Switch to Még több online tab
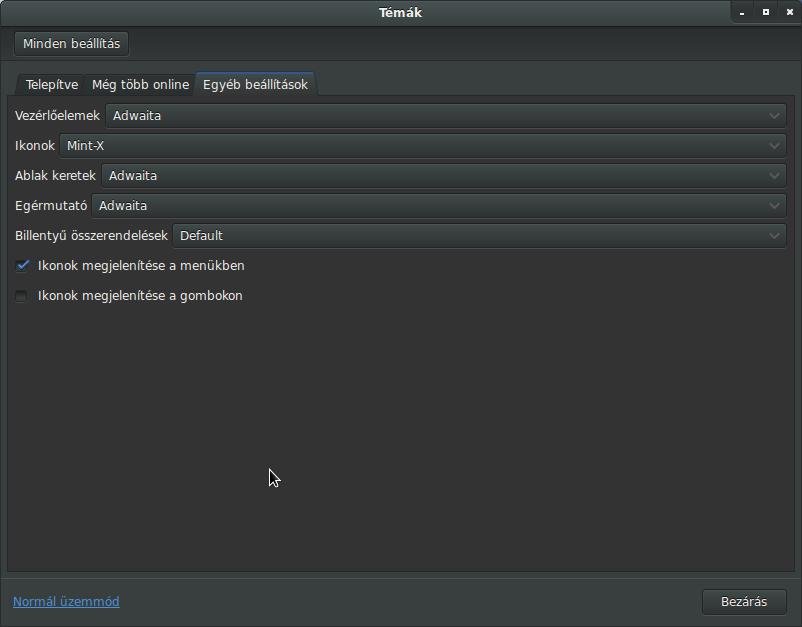The image size is (802, 627). click(140, 84)
